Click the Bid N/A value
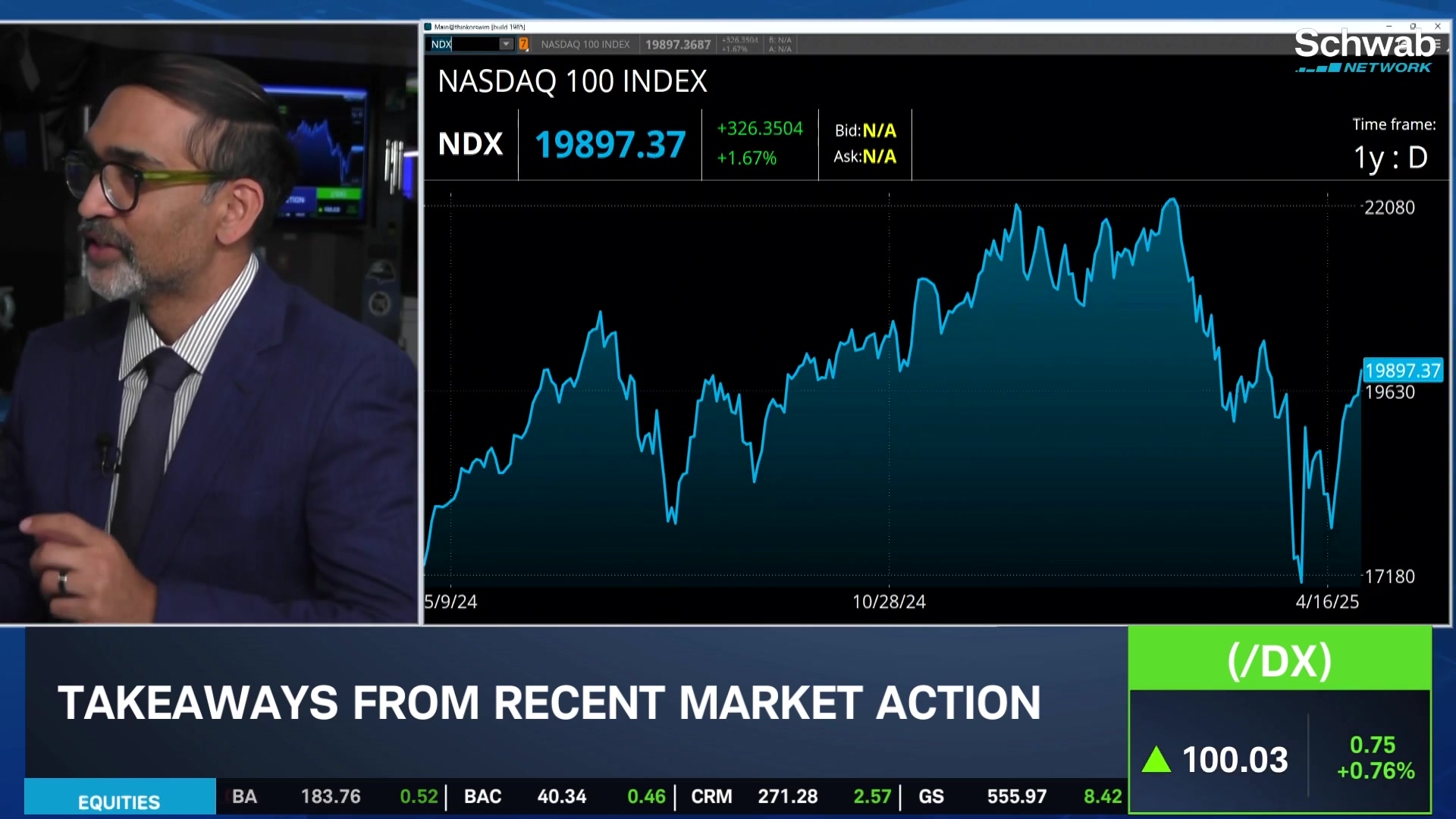 (879, 130)
